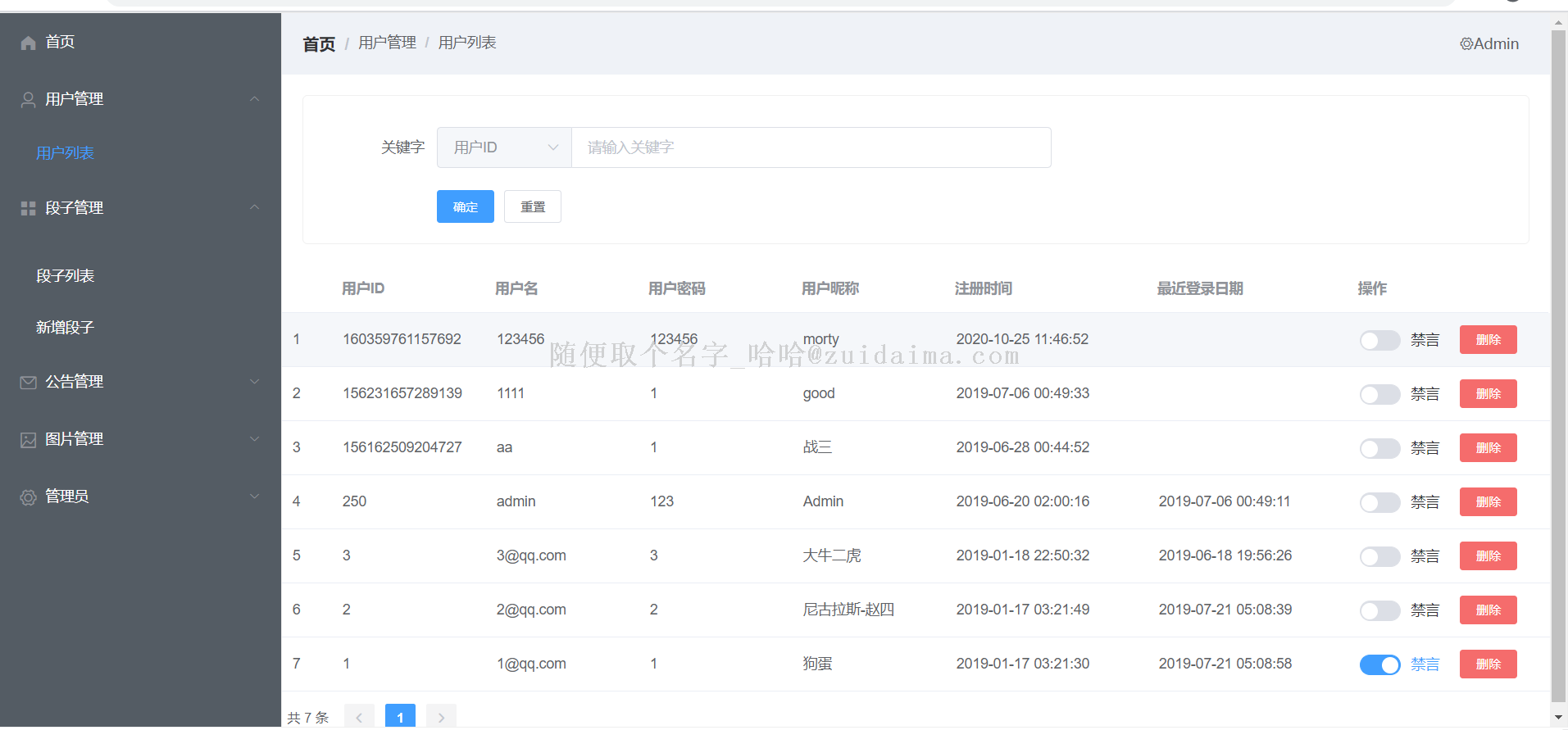1568x730 pixels.
Task: Disable mute switch for user 狗蛋
Action: 1379,664
